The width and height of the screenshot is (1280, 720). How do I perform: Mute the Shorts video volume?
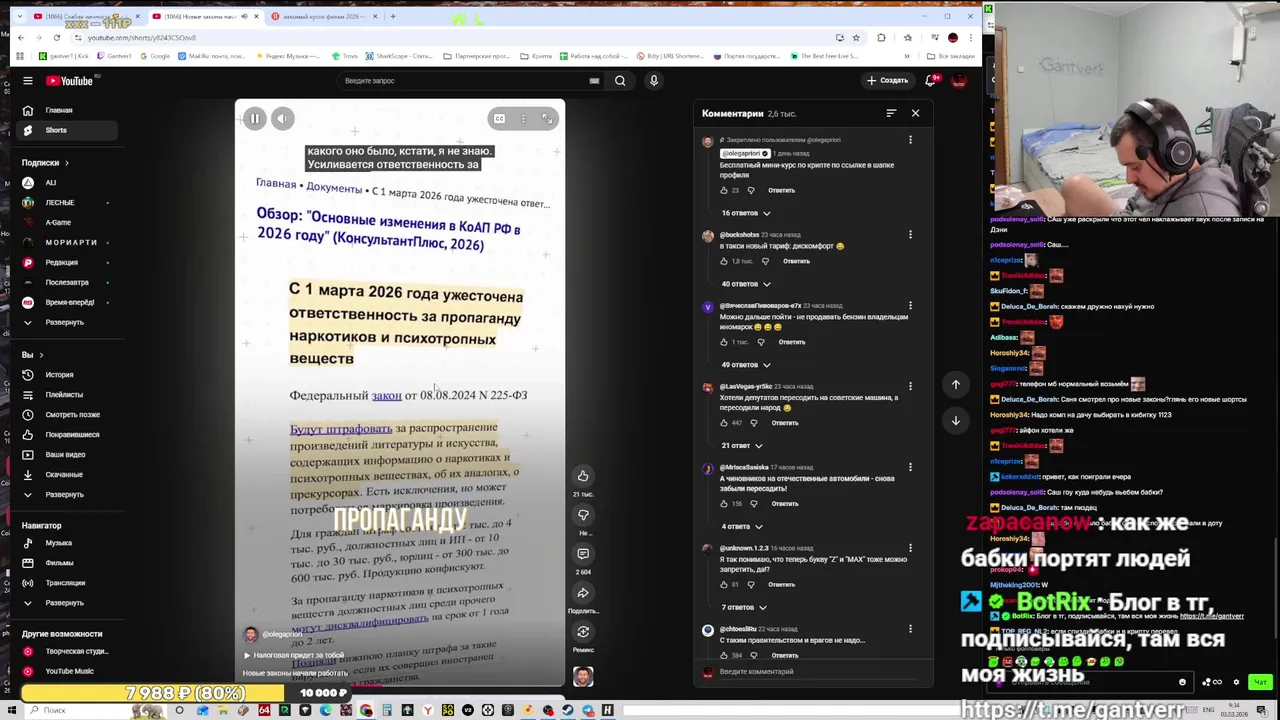282,119
